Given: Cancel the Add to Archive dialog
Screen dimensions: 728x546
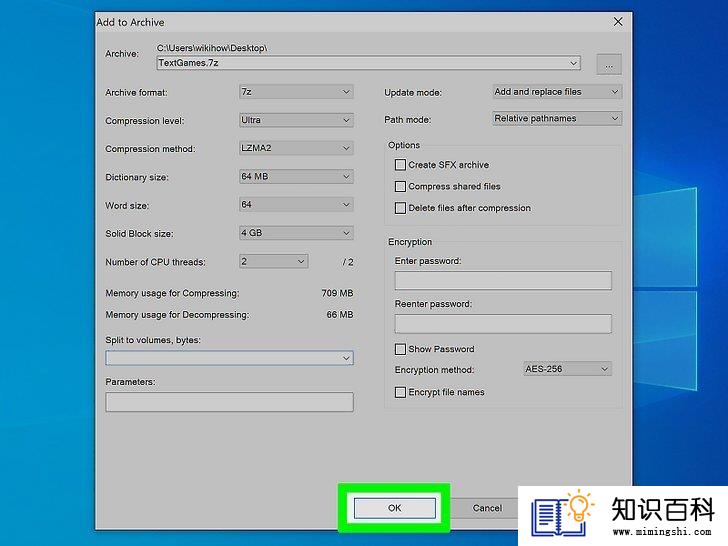Looking at the screenshot, I should 487,508.
